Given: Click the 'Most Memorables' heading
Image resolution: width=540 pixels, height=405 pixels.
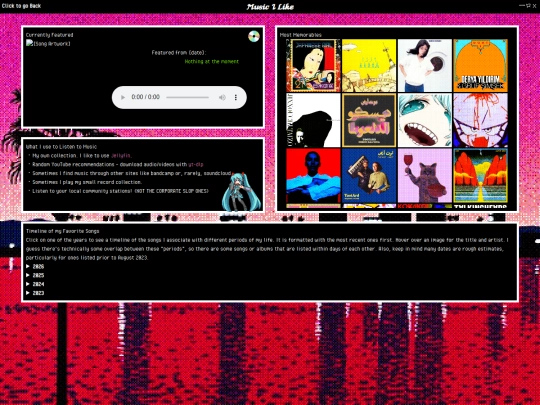Looking at the screenshot, I should pos(300,35).
